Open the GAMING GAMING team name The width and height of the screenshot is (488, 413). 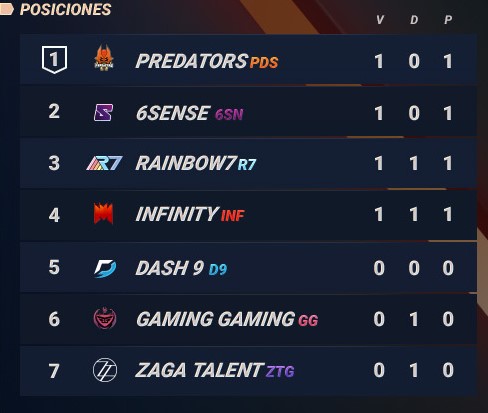pos(216,319)
